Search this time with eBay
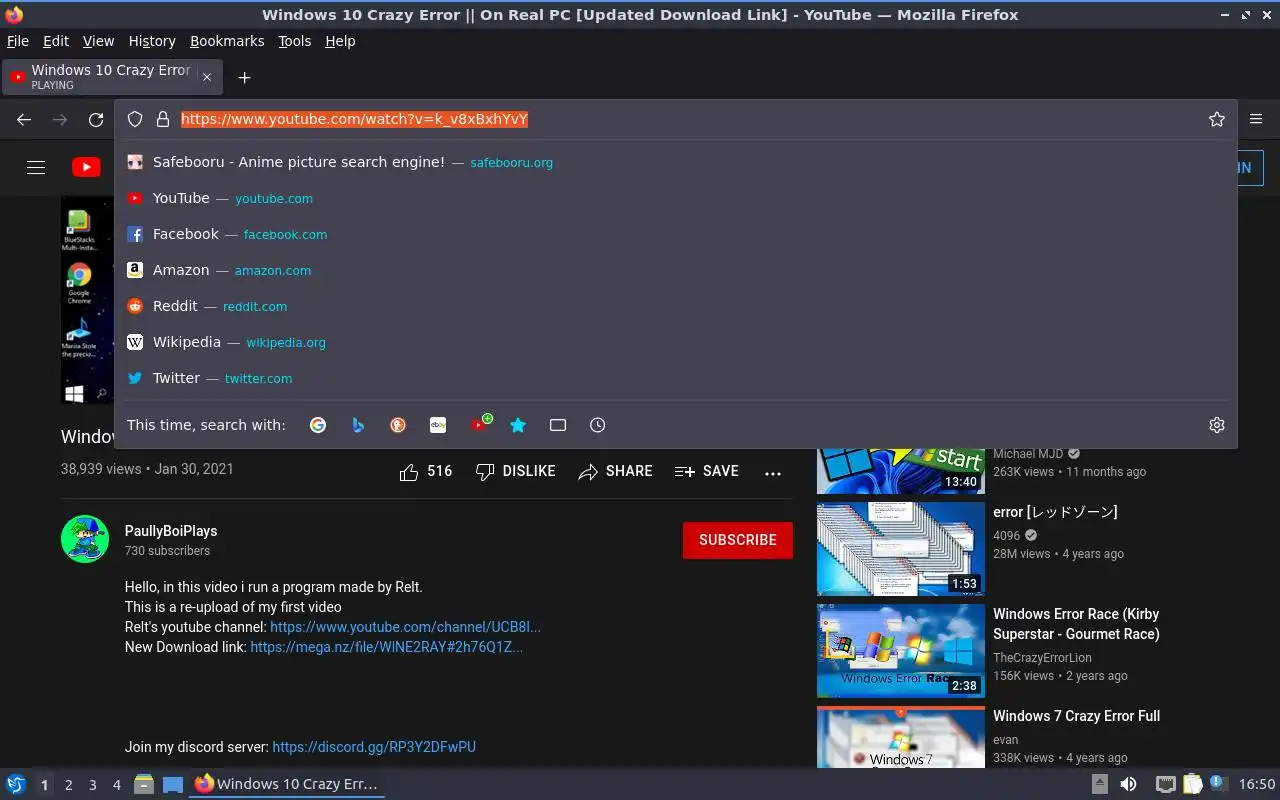 tap(438, 425)
